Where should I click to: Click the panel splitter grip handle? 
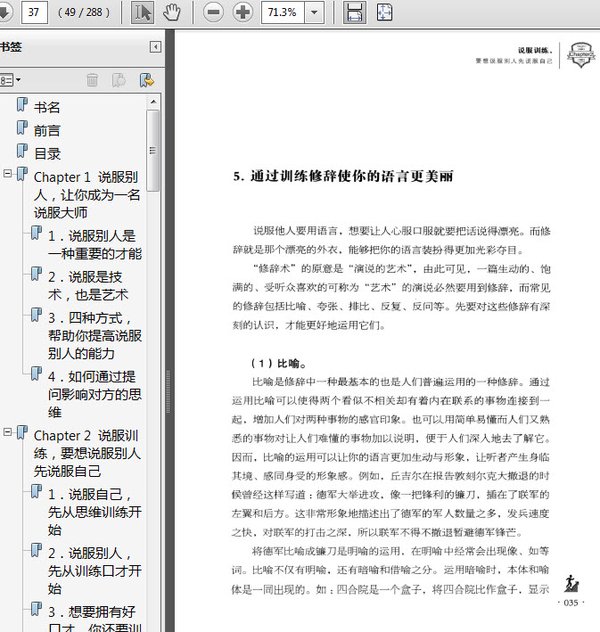[168, 391]
